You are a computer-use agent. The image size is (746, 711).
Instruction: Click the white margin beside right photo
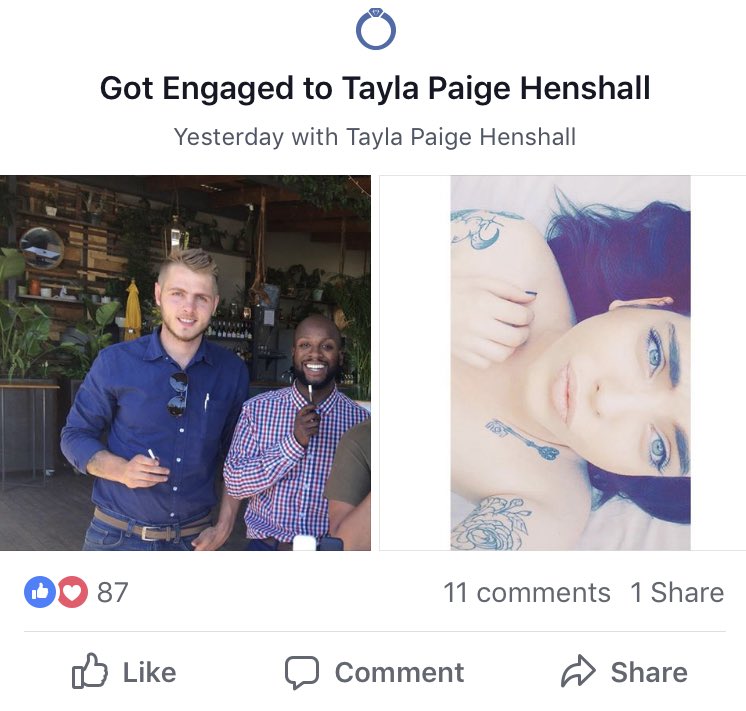(x=415, y=363)
